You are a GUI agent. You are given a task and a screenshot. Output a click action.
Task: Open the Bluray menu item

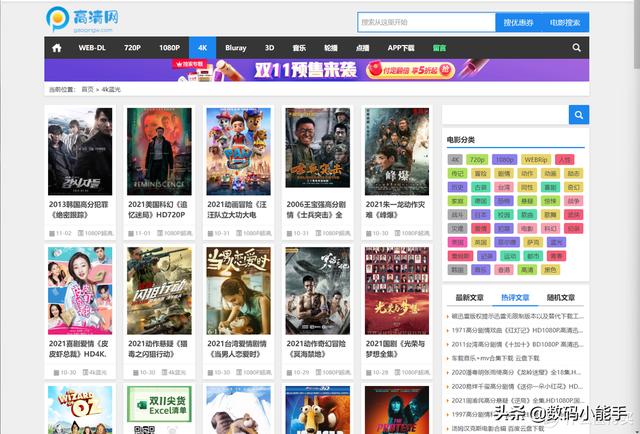(x=236, y=47)
